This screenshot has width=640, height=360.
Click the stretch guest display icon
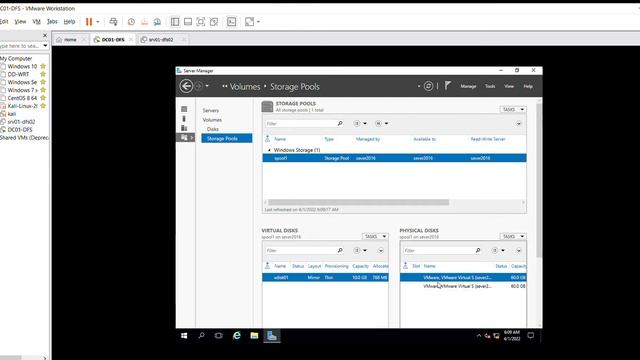pyautogui.click(x=249, y=22)
